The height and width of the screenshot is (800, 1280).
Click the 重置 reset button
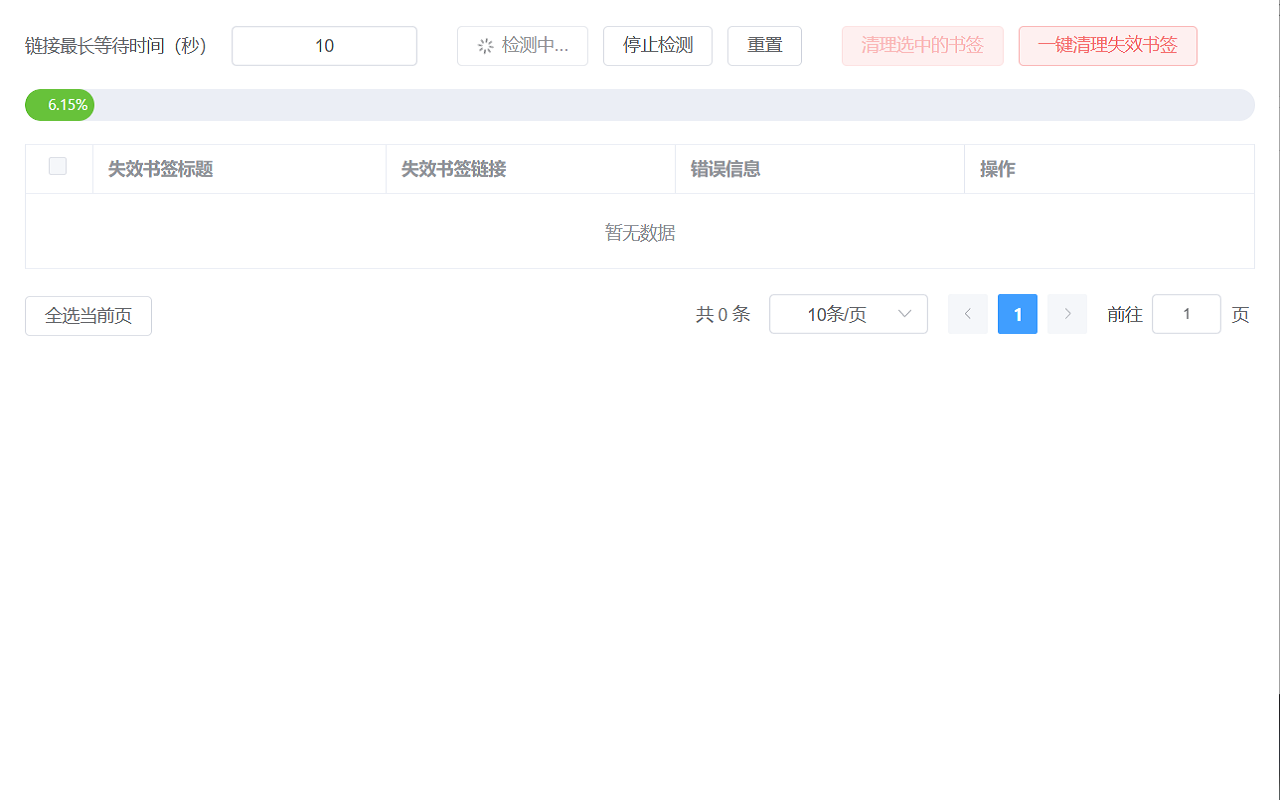pos(765,46)
